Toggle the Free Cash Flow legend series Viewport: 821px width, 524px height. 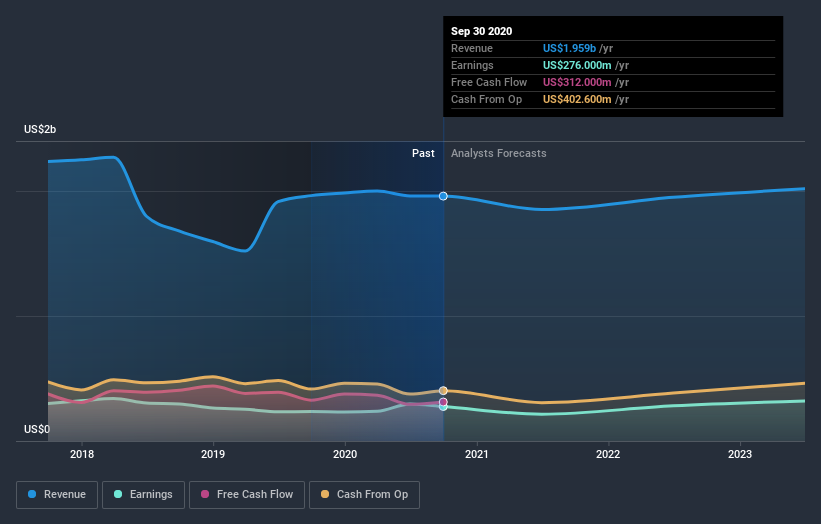click(247, 495)
